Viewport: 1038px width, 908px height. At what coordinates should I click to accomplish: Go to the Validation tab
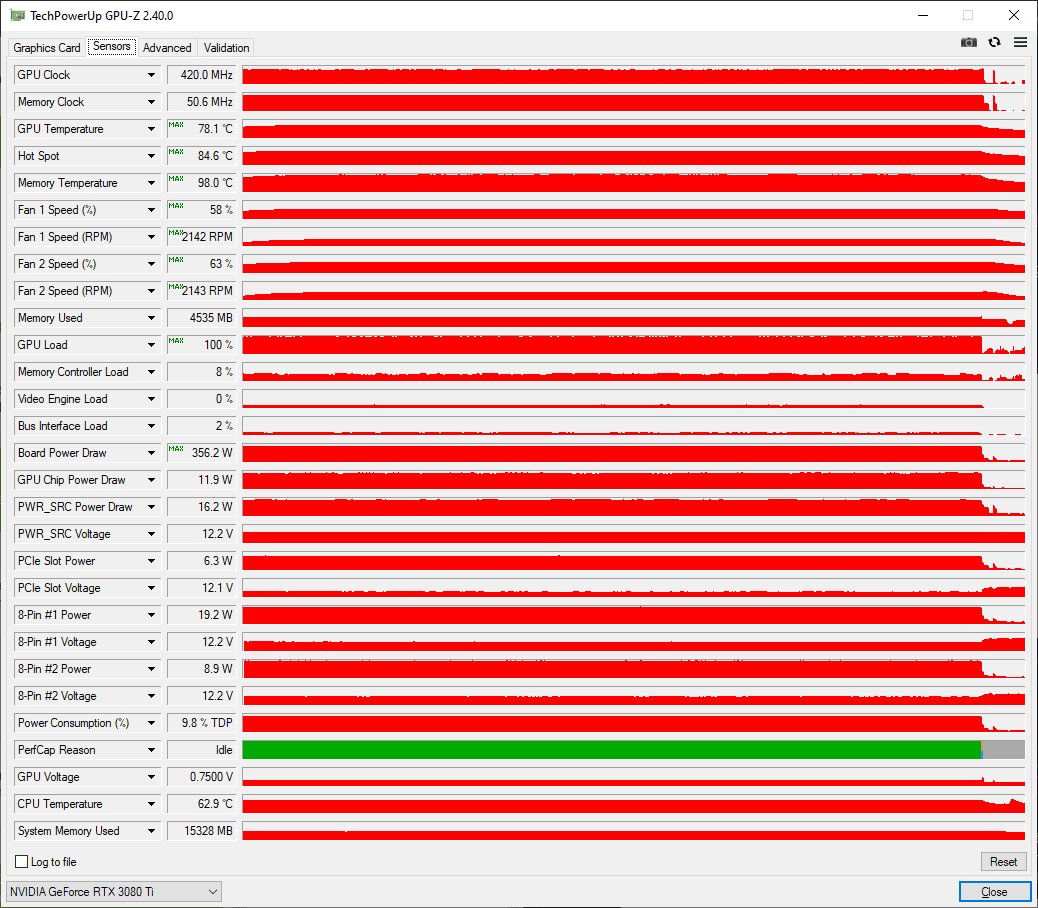[226, 48]
